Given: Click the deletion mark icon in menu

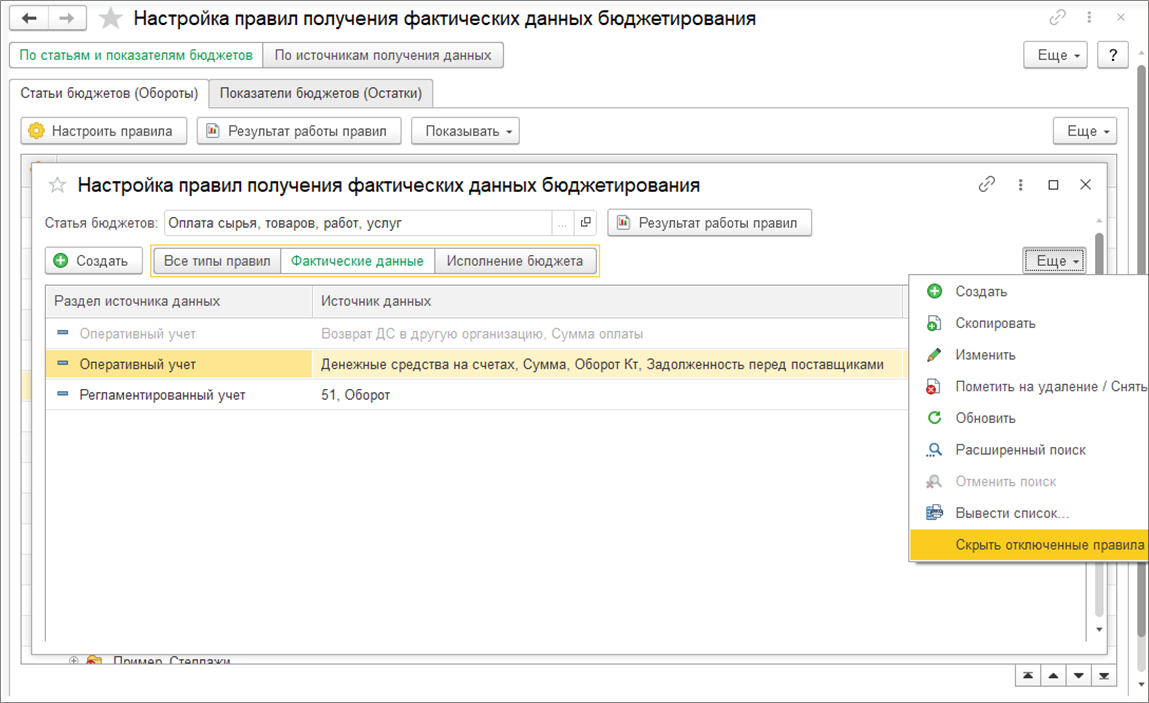Looking at the screenshot, I should (933, 387).
